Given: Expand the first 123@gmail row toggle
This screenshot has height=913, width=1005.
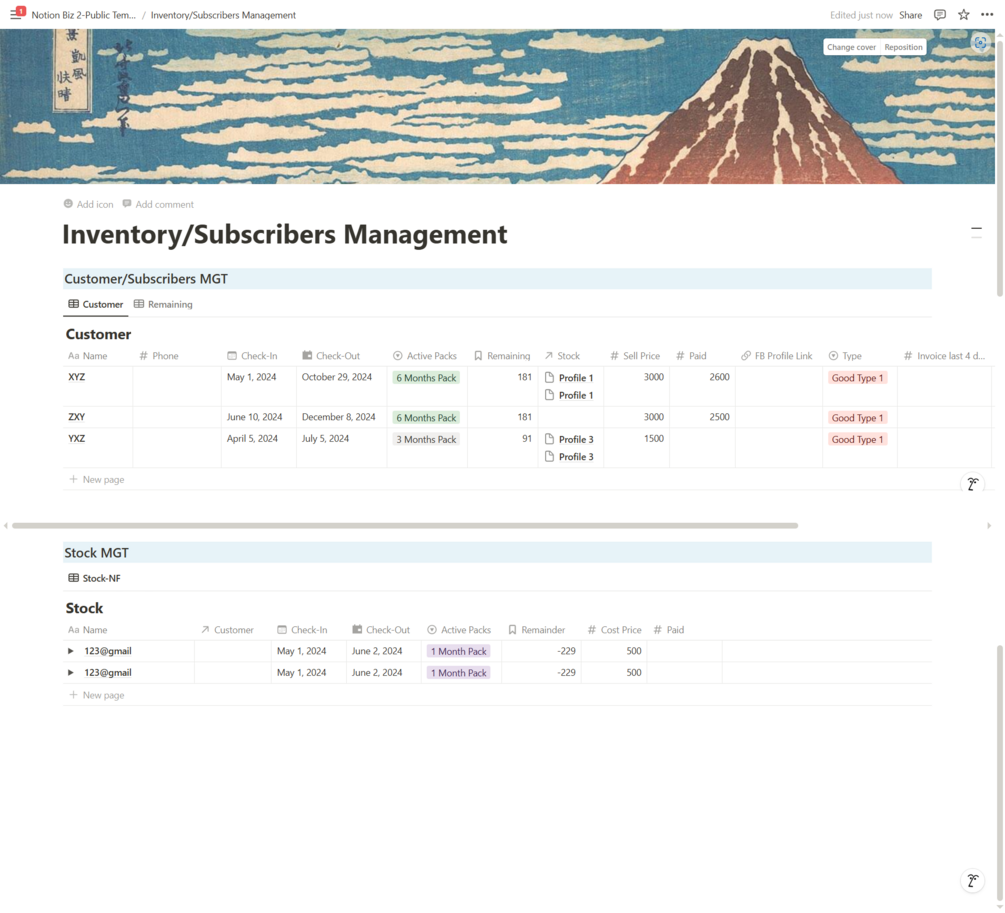Looking at the screenshot, I should point(71,651).
